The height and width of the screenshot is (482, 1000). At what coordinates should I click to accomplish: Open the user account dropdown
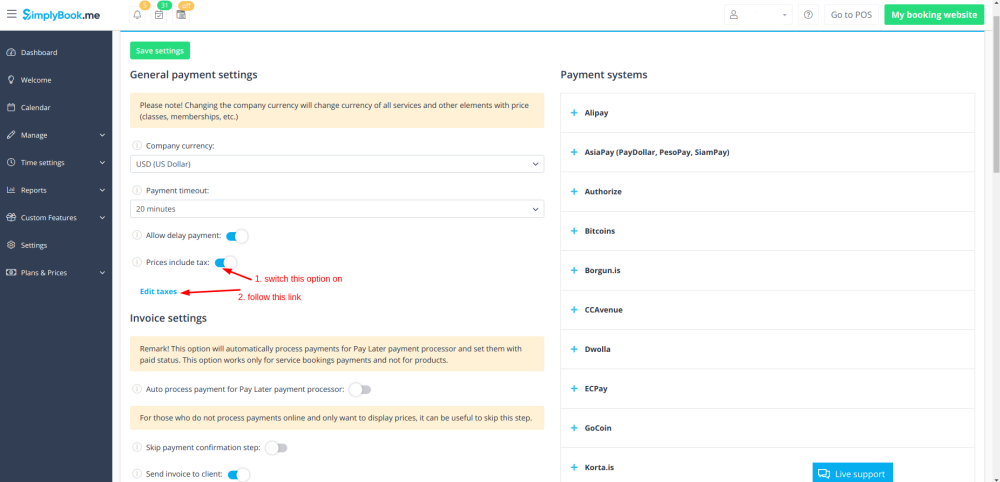(x=758, y=15)
